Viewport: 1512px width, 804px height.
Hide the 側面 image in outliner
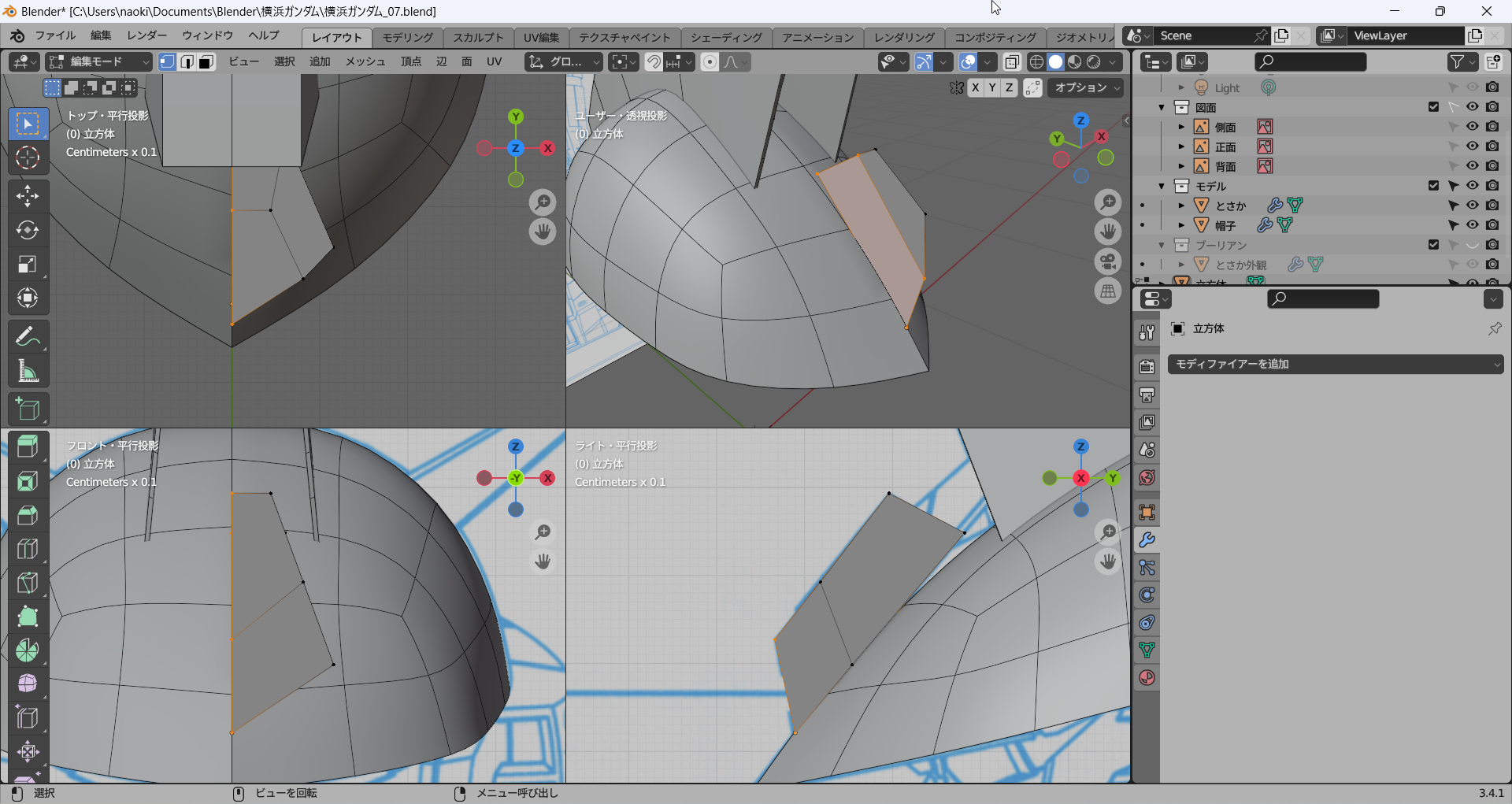click(1472, 127)
